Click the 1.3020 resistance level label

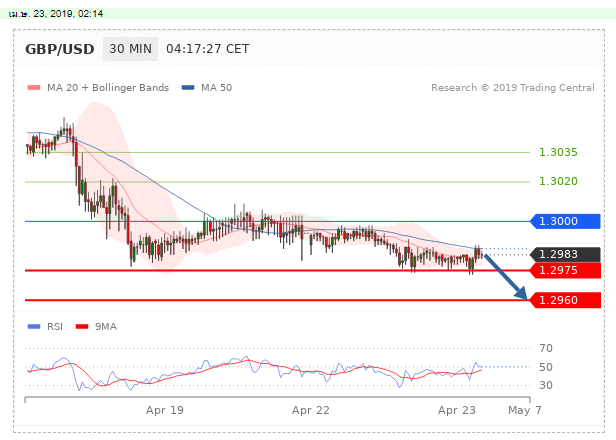pyautogui.click(x=558, y=181)
